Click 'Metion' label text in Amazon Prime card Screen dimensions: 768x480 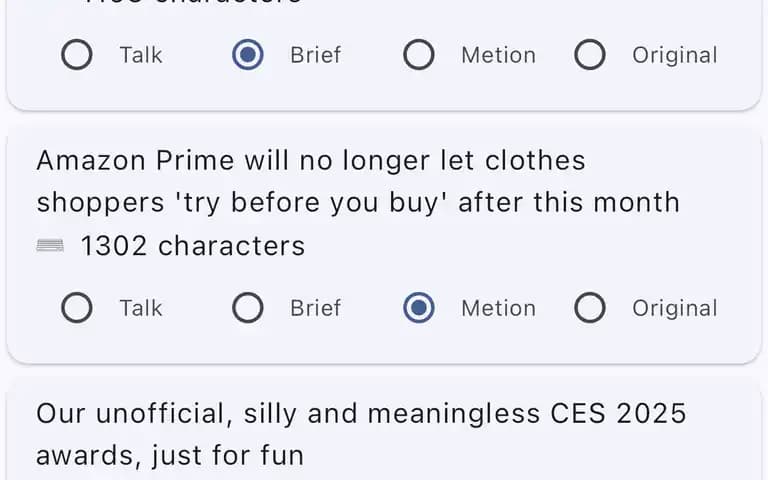pyautogui.click(x=498, y=308)
